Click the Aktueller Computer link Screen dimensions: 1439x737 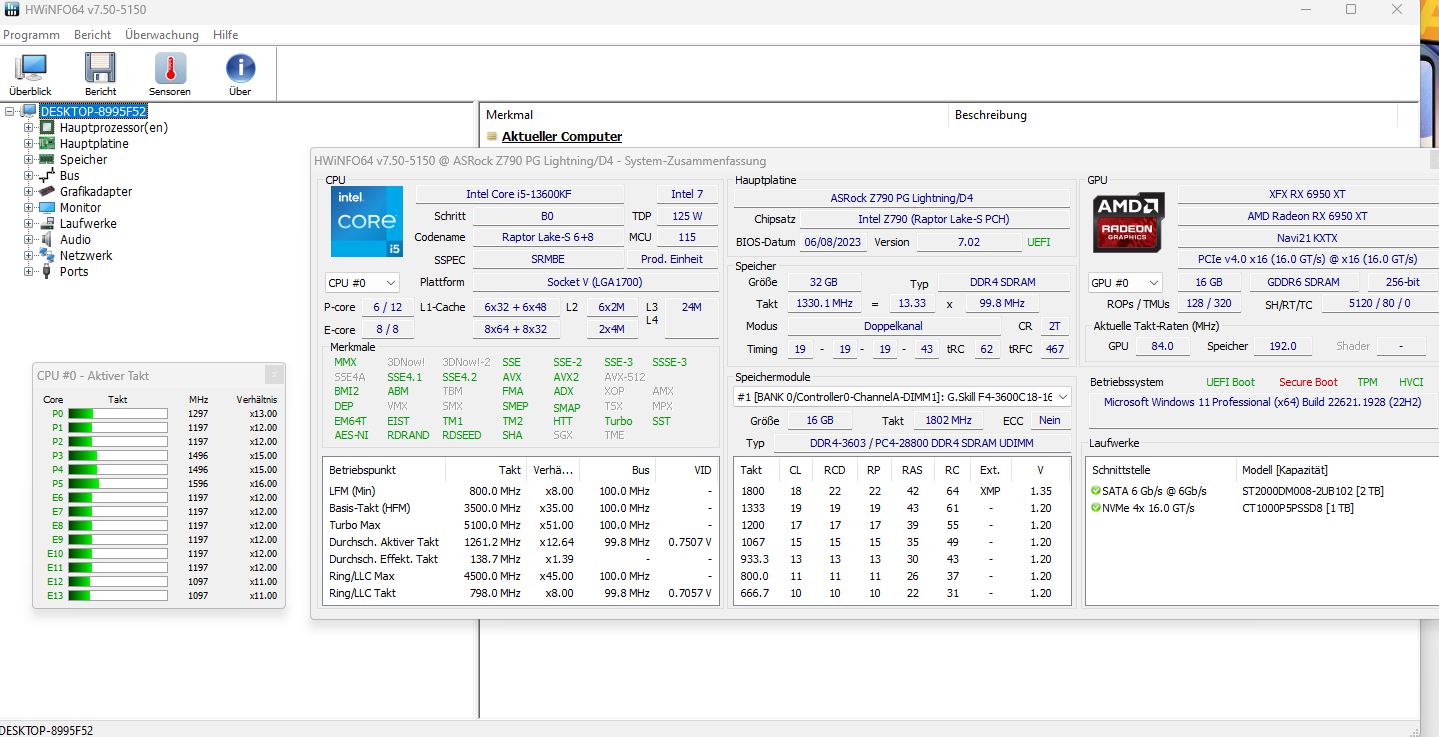562,137
